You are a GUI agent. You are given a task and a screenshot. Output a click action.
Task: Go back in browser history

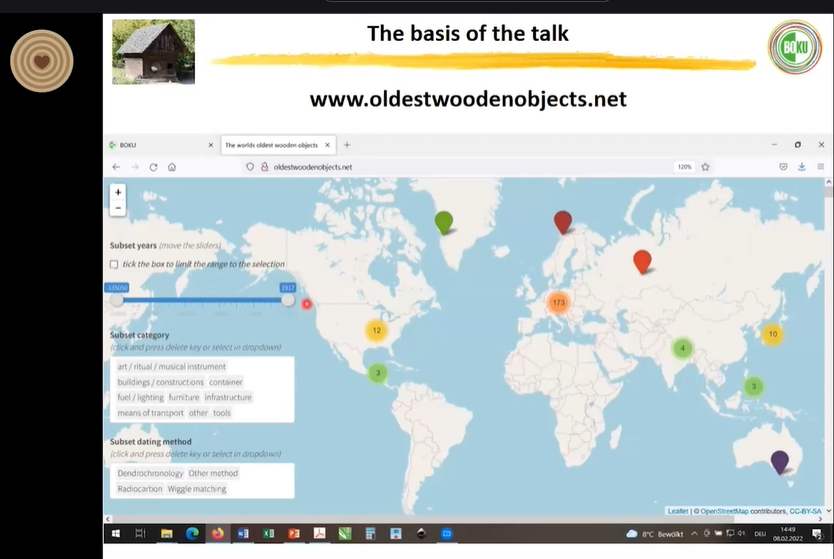point(116,167)
